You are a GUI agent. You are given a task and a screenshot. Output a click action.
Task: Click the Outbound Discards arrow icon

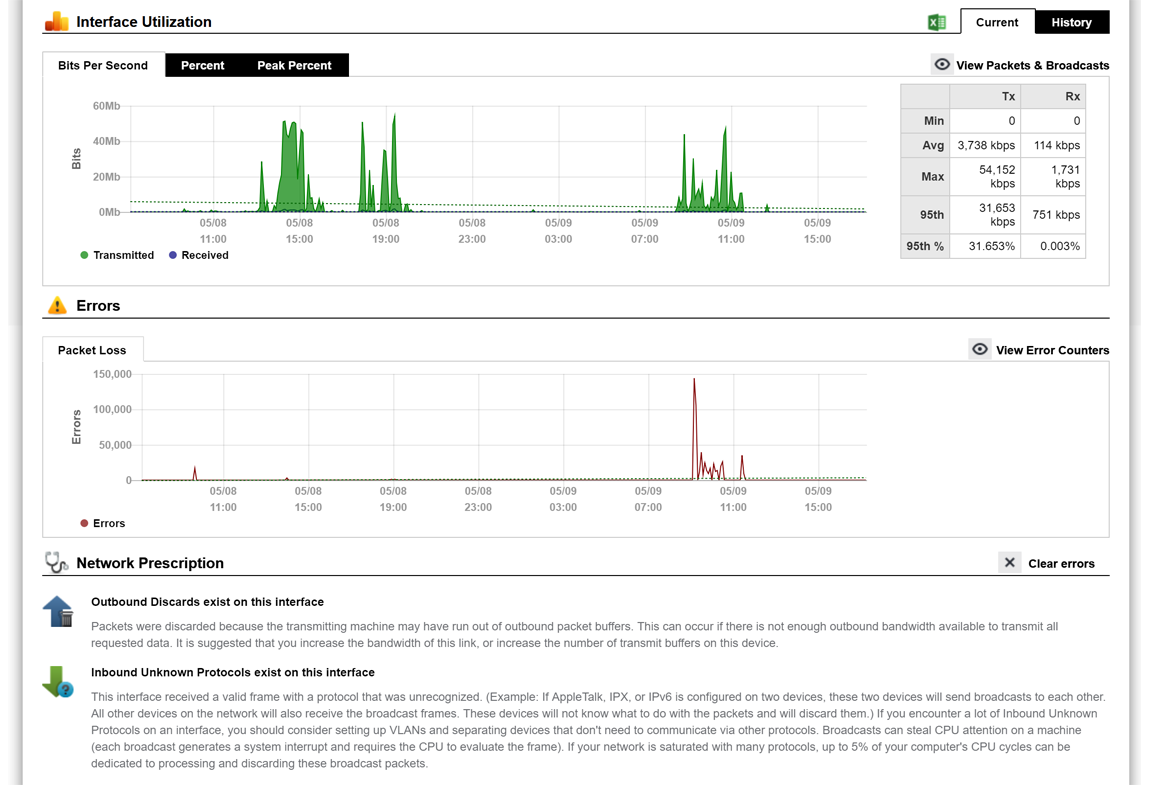(x=58, y=612)
